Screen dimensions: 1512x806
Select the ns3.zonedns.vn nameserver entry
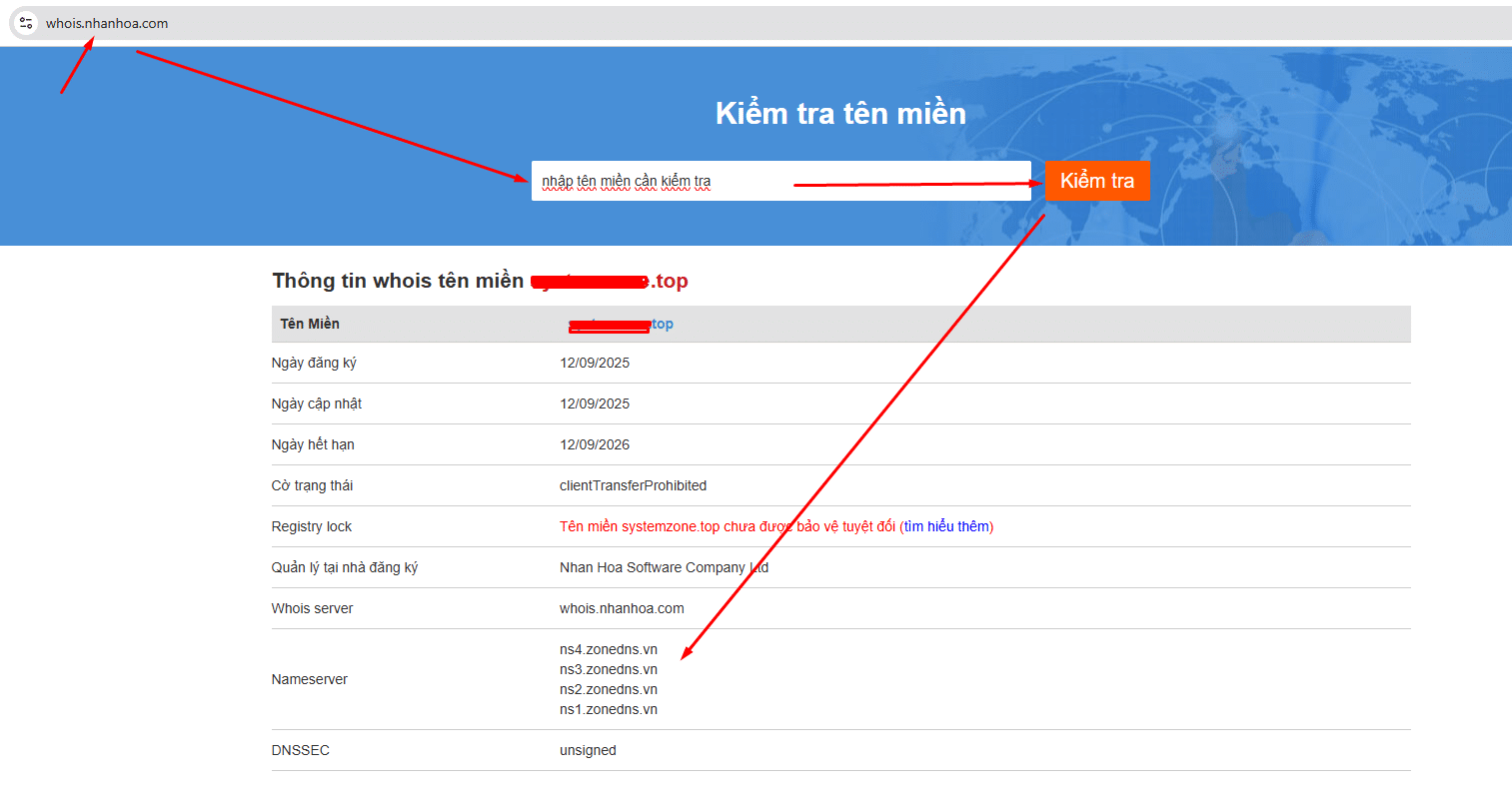[x=608, y=669]
